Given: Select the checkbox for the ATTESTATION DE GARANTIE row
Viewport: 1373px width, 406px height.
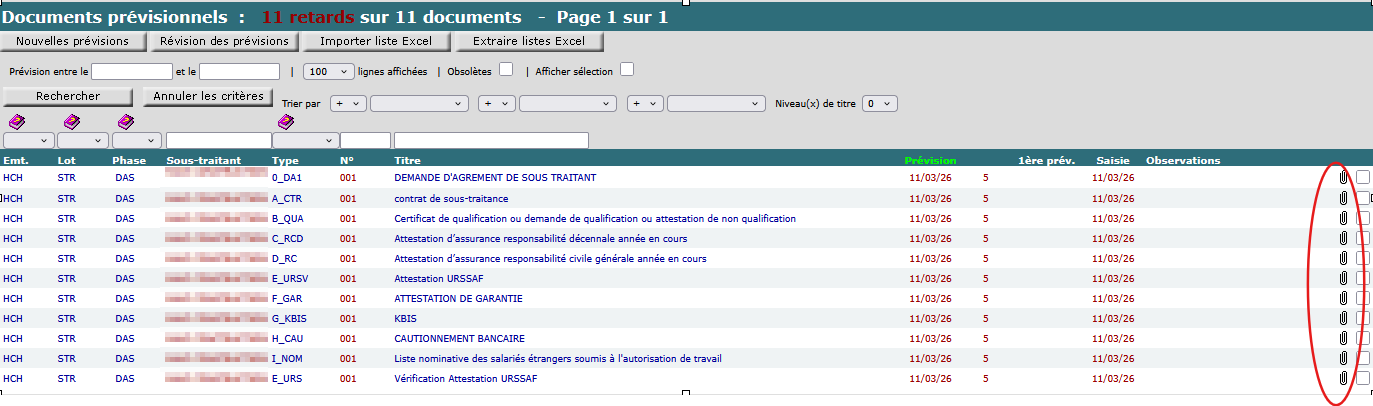Looking at the screenshot, I should pos(1363,298).
